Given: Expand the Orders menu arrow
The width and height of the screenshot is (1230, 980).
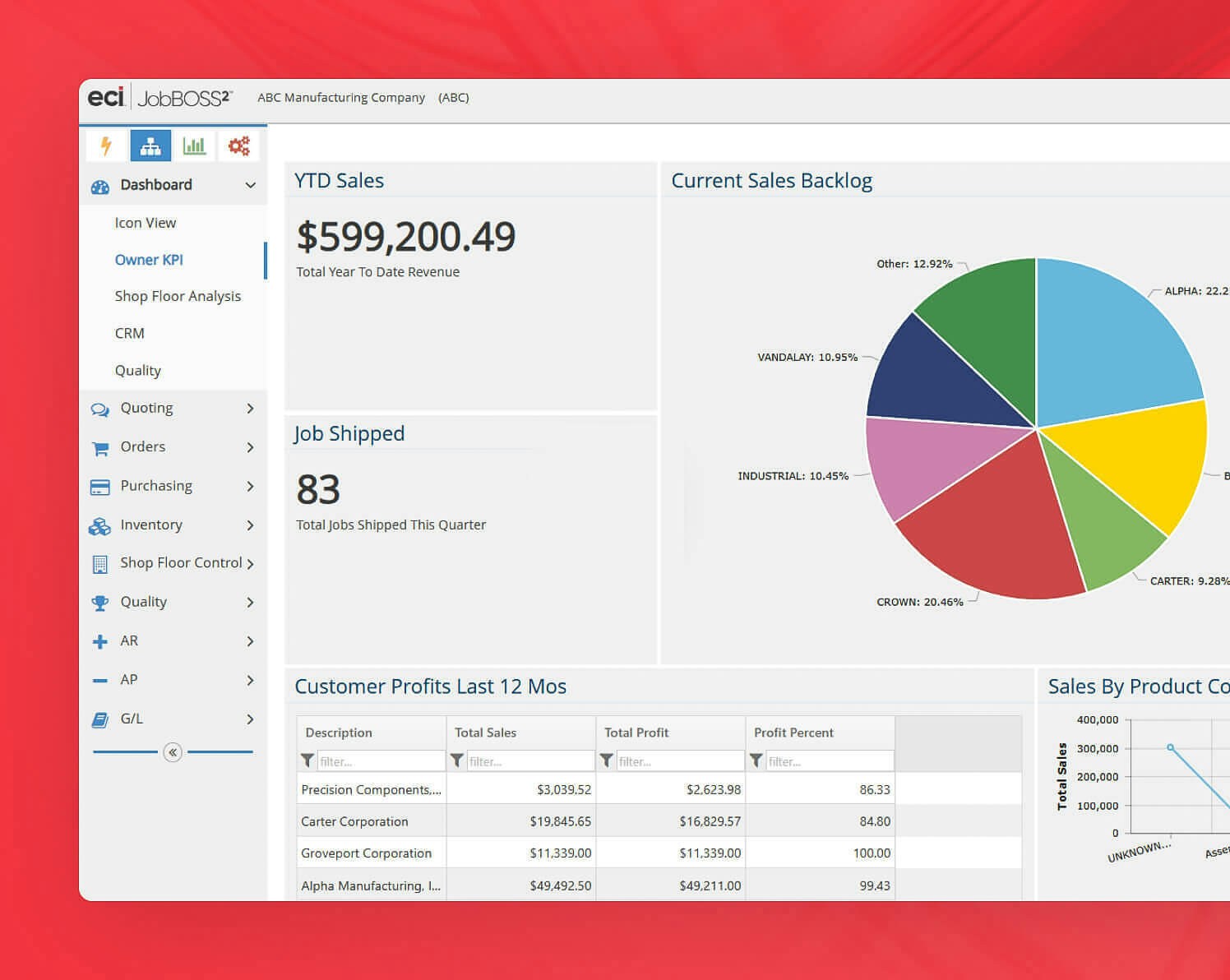Looking at the screenshot, I should (251, 447).
